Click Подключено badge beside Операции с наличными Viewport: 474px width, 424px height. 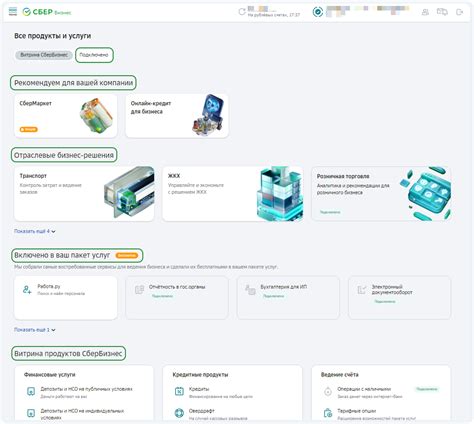pos(427,389)
